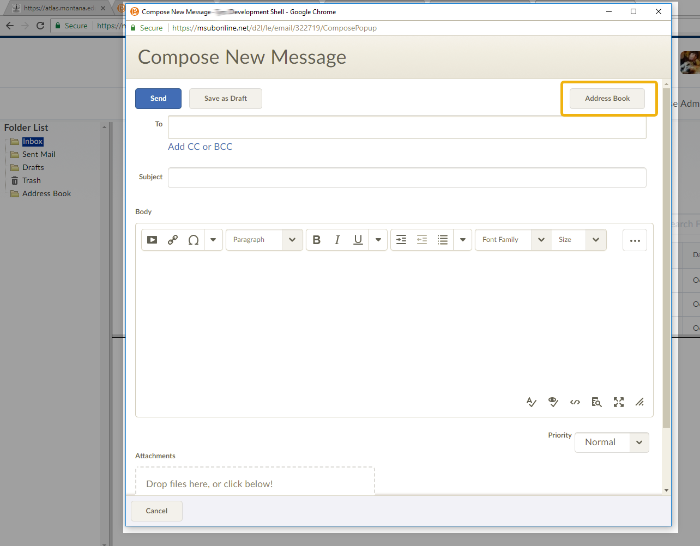Click the Secure lock icon in popup address bar
This screenshot has height=546, width=700.
(133, 28)
